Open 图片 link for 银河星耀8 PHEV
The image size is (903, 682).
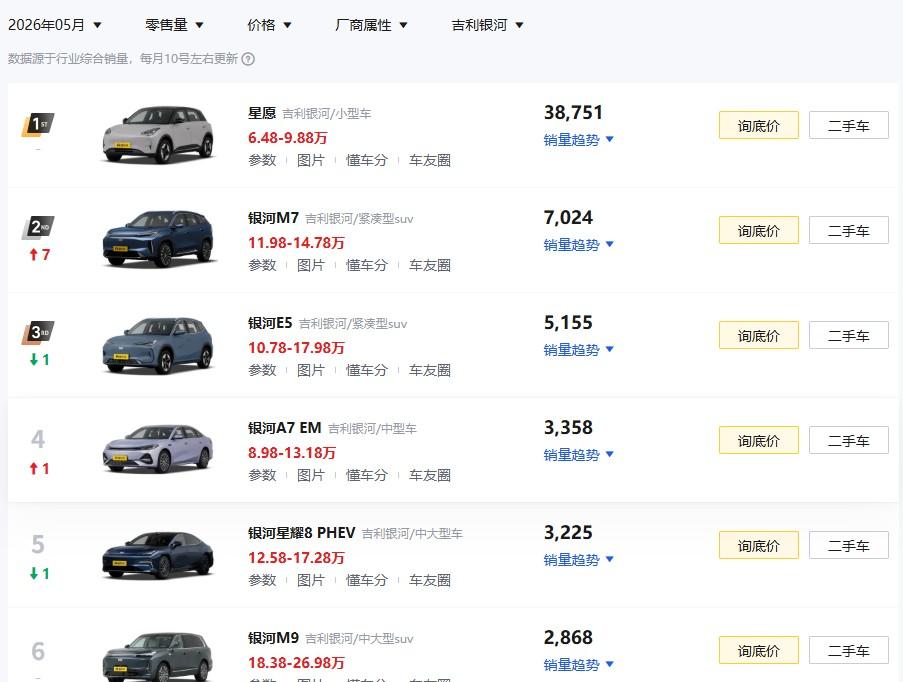310,580
